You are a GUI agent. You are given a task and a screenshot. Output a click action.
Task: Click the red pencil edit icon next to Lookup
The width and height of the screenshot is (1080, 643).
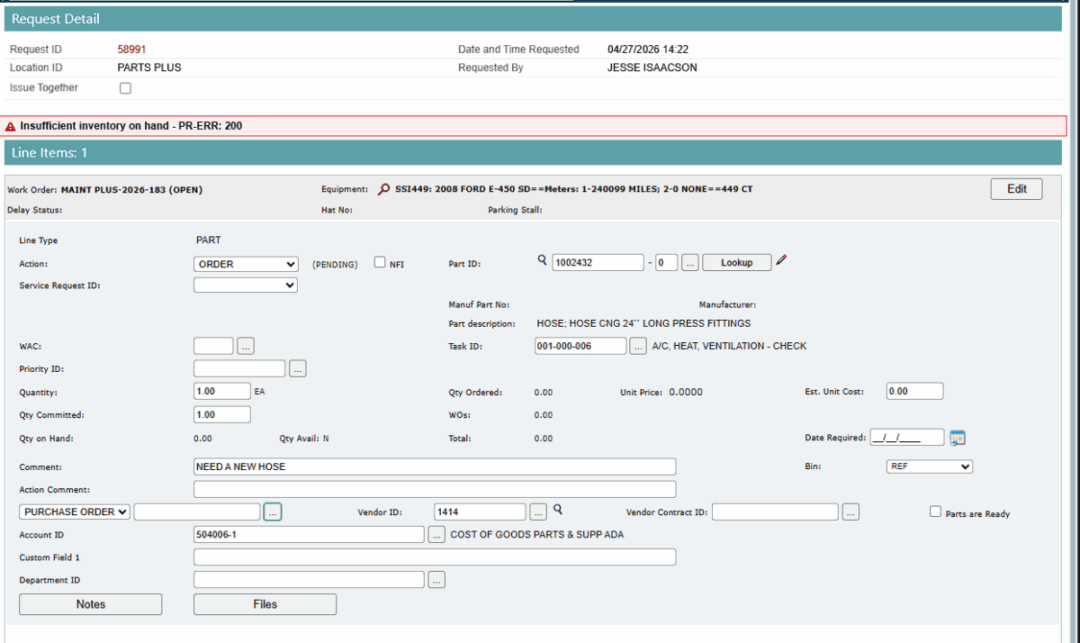click(781, 260)
